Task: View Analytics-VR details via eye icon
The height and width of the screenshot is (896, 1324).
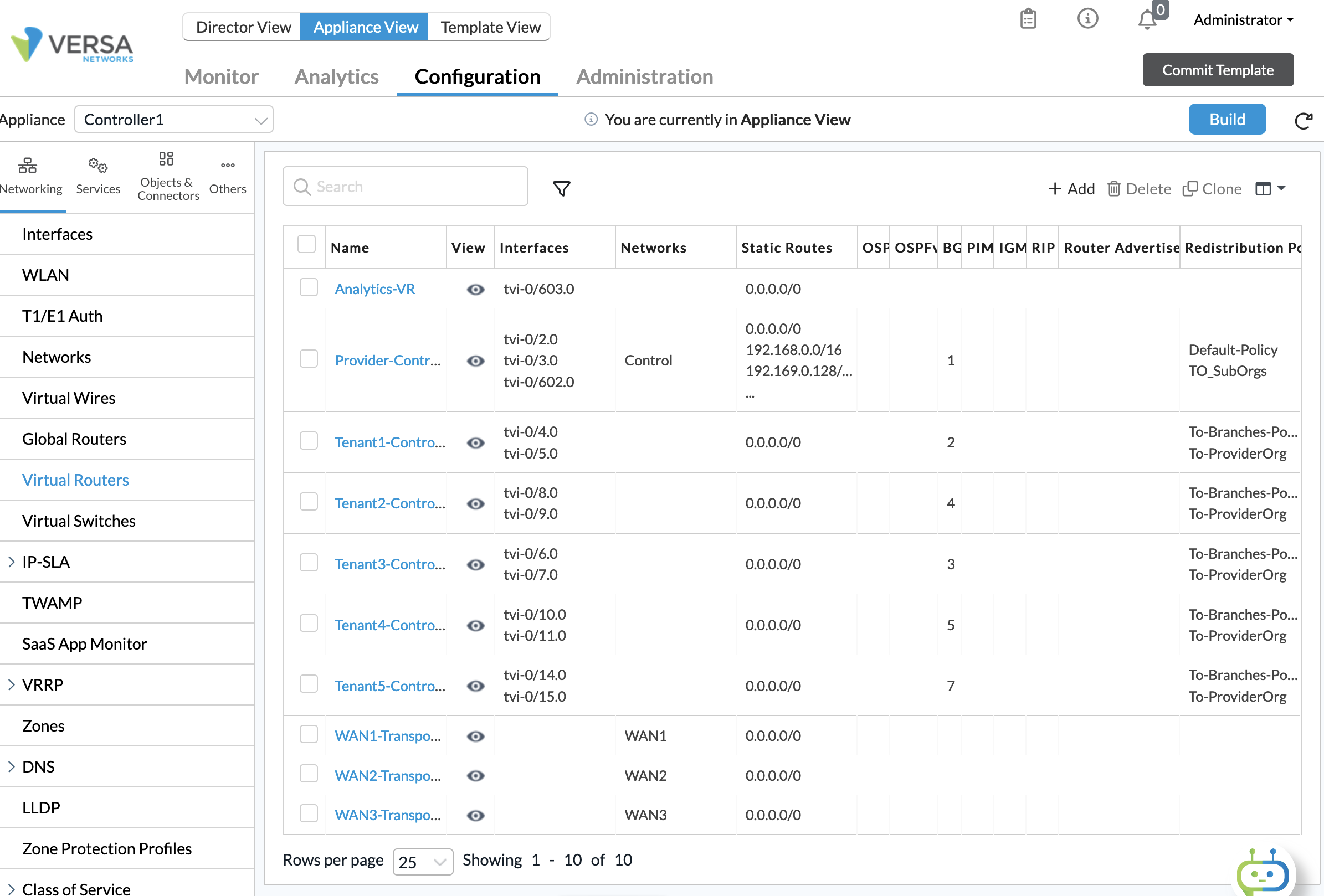Action: pyautogui.click(x=475, y=290)
